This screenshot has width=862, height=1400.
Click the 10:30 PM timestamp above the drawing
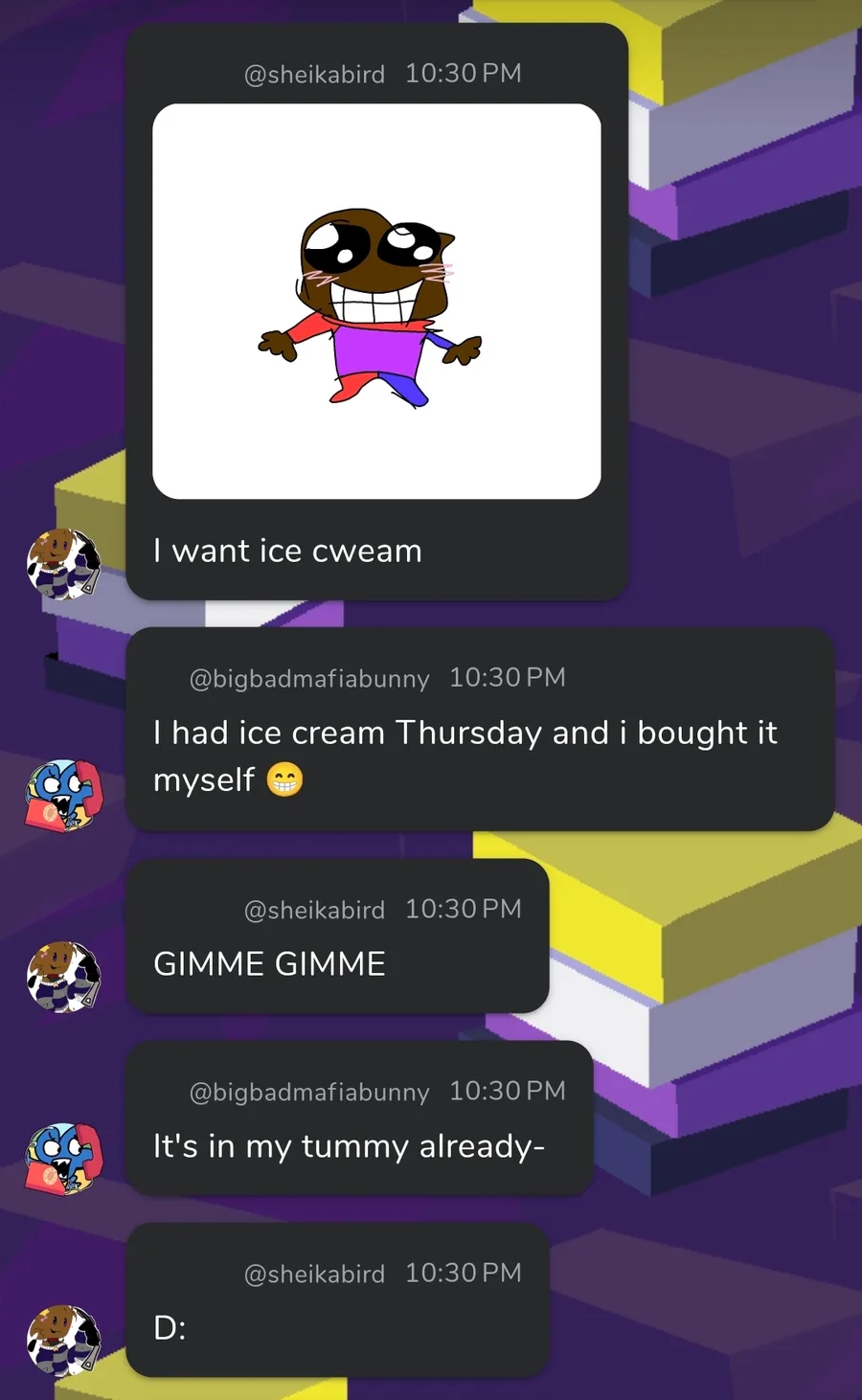[464, 74]
